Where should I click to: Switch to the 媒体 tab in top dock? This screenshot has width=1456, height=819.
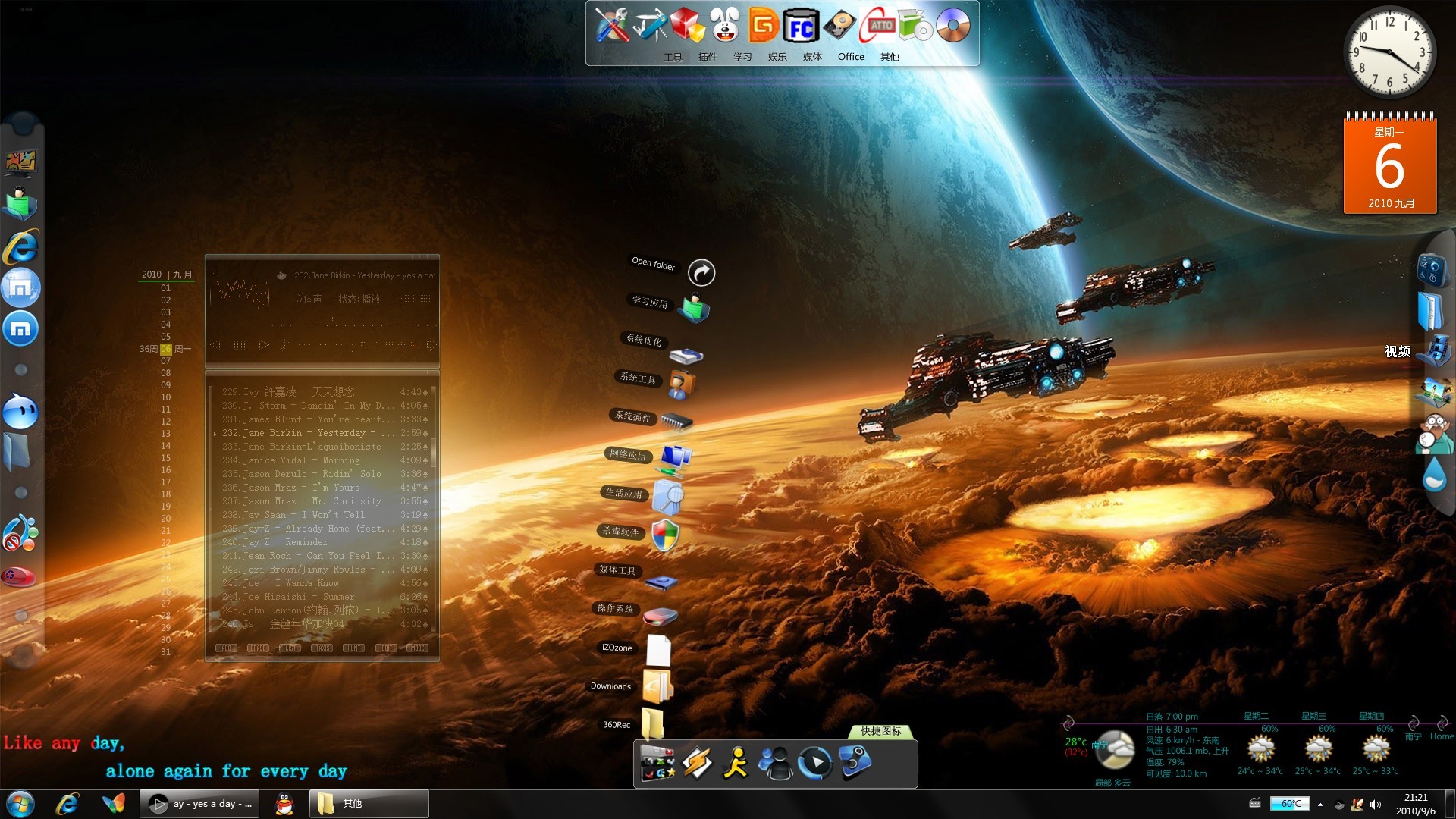click(812, 57)
